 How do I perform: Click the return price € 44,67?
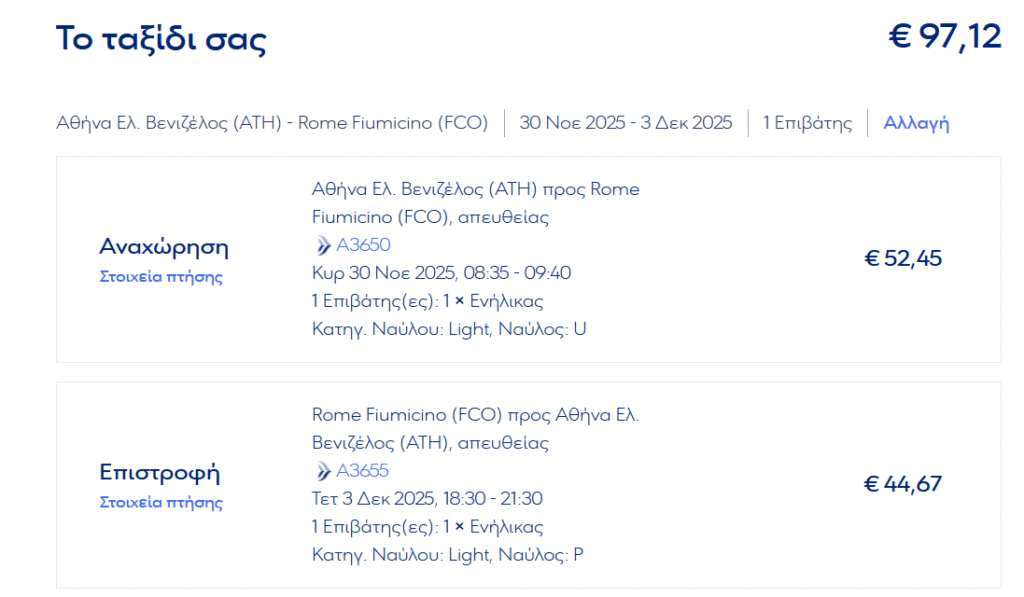[x=903, y=484]
